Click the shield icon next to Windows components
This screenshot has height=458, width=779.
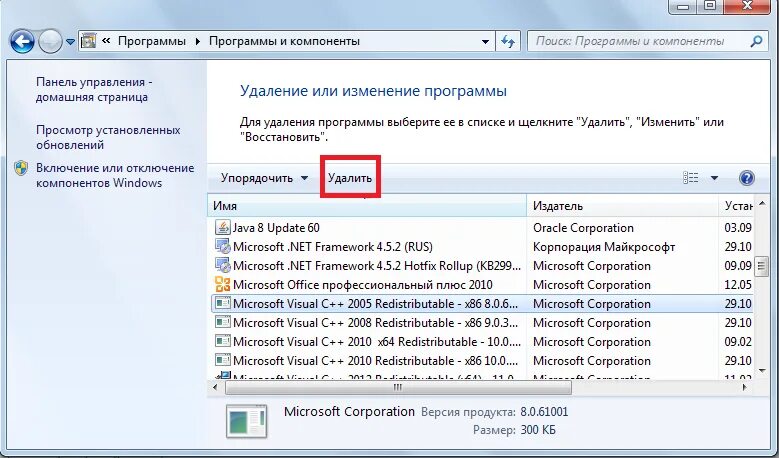click(21, 168)
